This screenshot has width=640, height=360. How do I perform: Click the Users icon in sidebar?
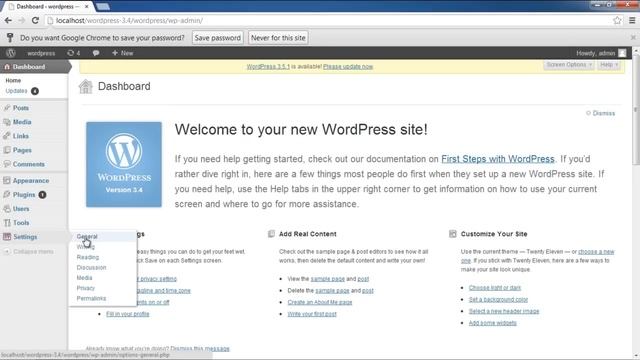coord(7,209)
